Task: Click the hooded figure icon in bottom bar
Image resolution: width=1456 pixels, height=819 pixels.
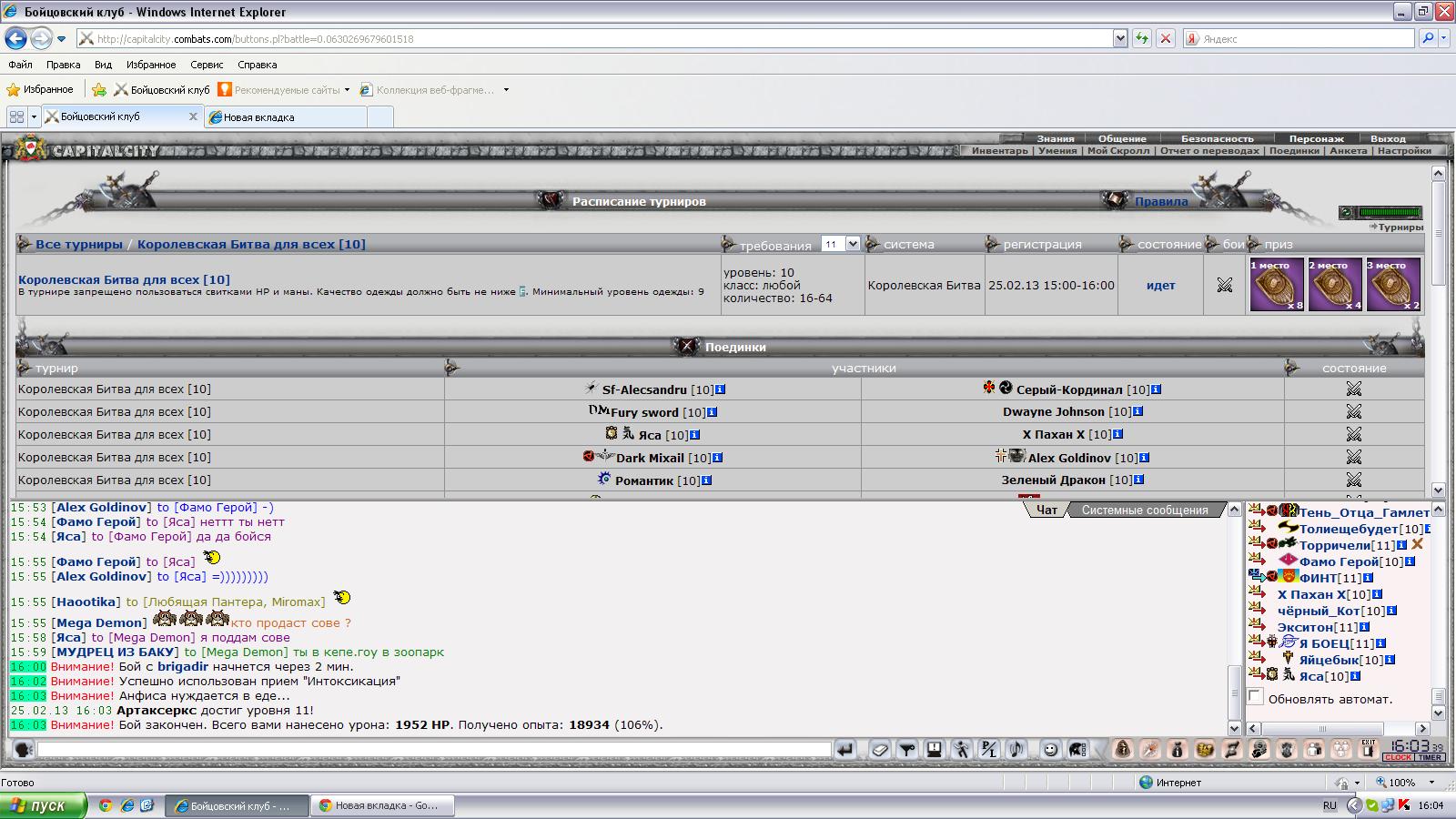Action: 1123,749
